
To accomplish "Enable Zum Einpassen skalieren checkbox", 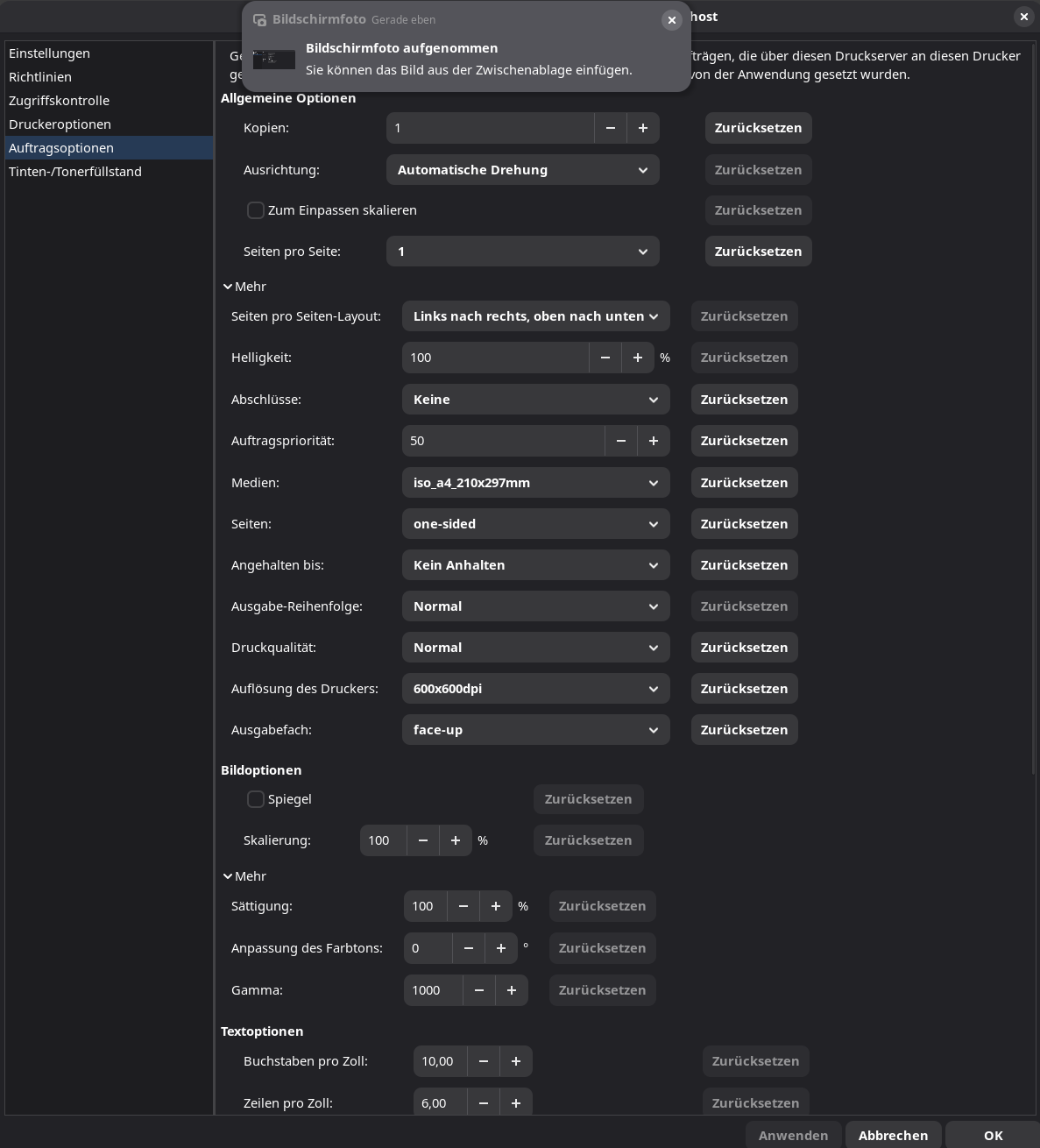I will (x=256, y=210).
